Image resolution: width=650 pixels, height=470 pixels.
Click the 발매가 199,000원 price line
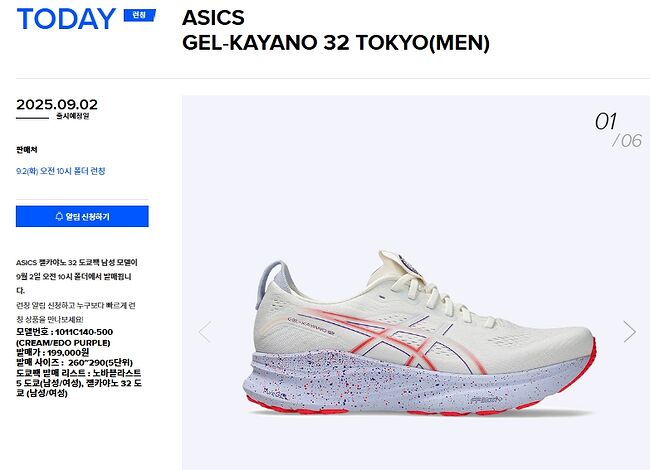52,352
